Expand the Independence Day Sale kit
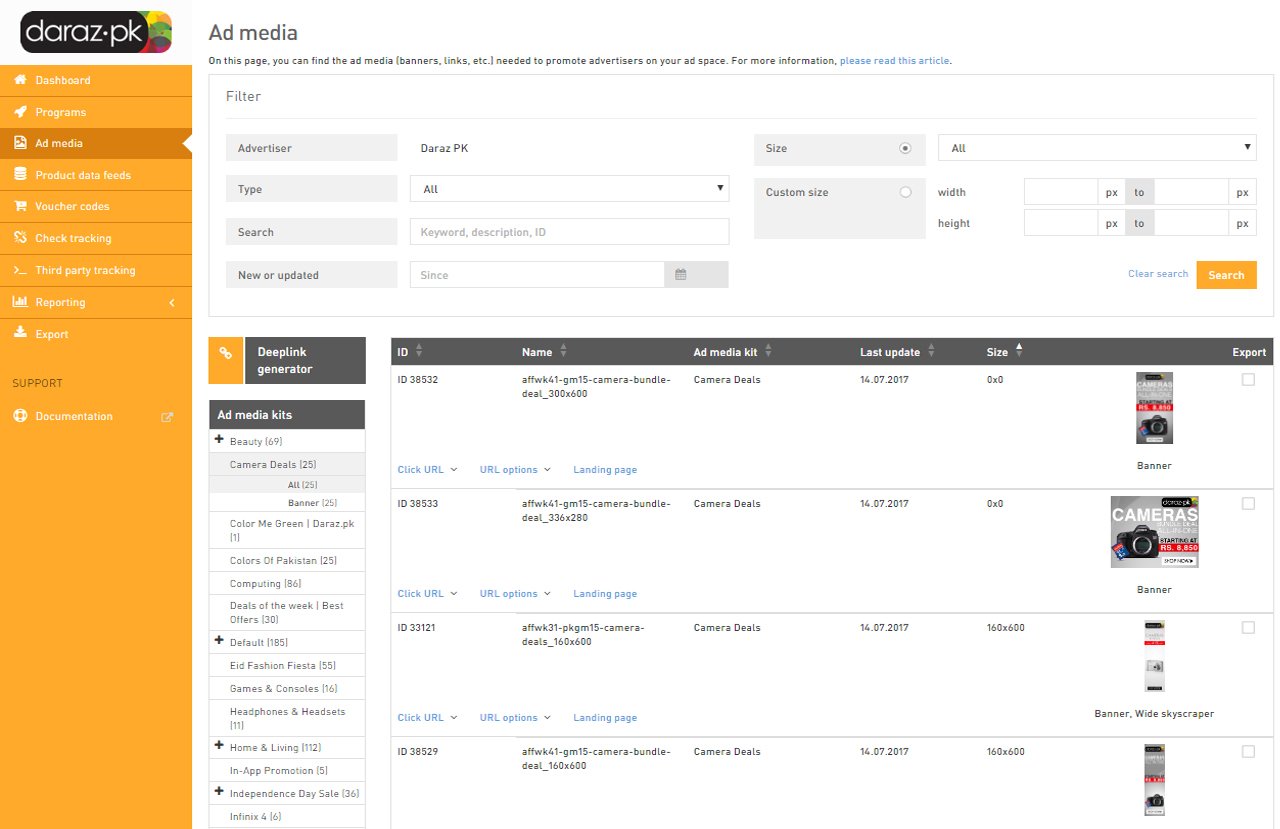 click(219, 791)
